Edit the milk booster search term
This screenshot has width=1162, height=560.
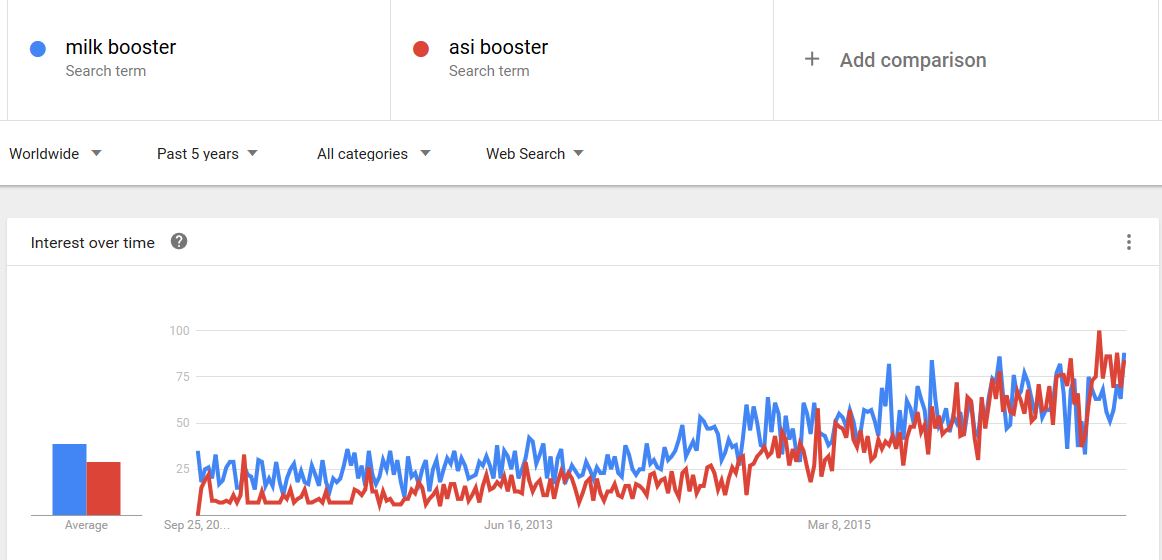coord(121,47)
